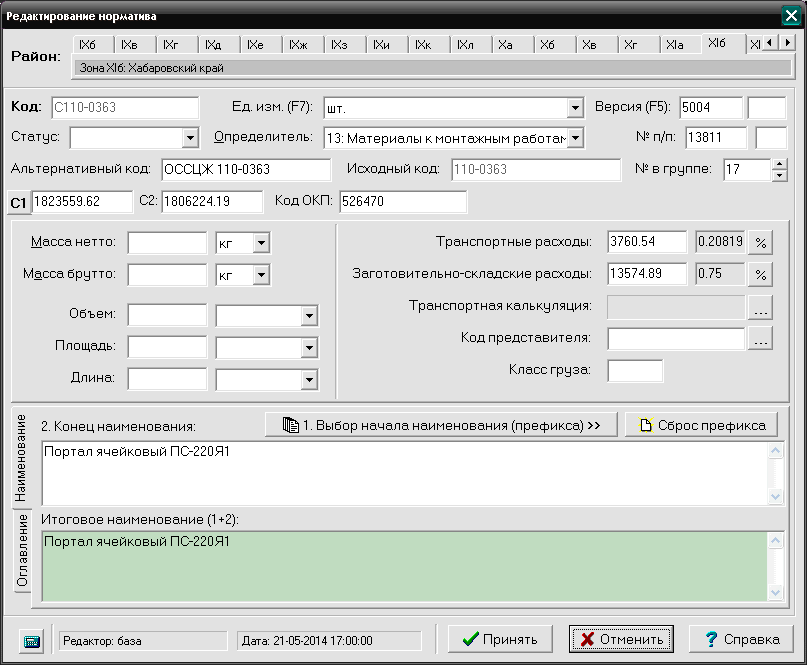The width and height of the screenshot is (807, 665).
Task: Select the Оглавление vertical tab
Action: coord(22,551)
